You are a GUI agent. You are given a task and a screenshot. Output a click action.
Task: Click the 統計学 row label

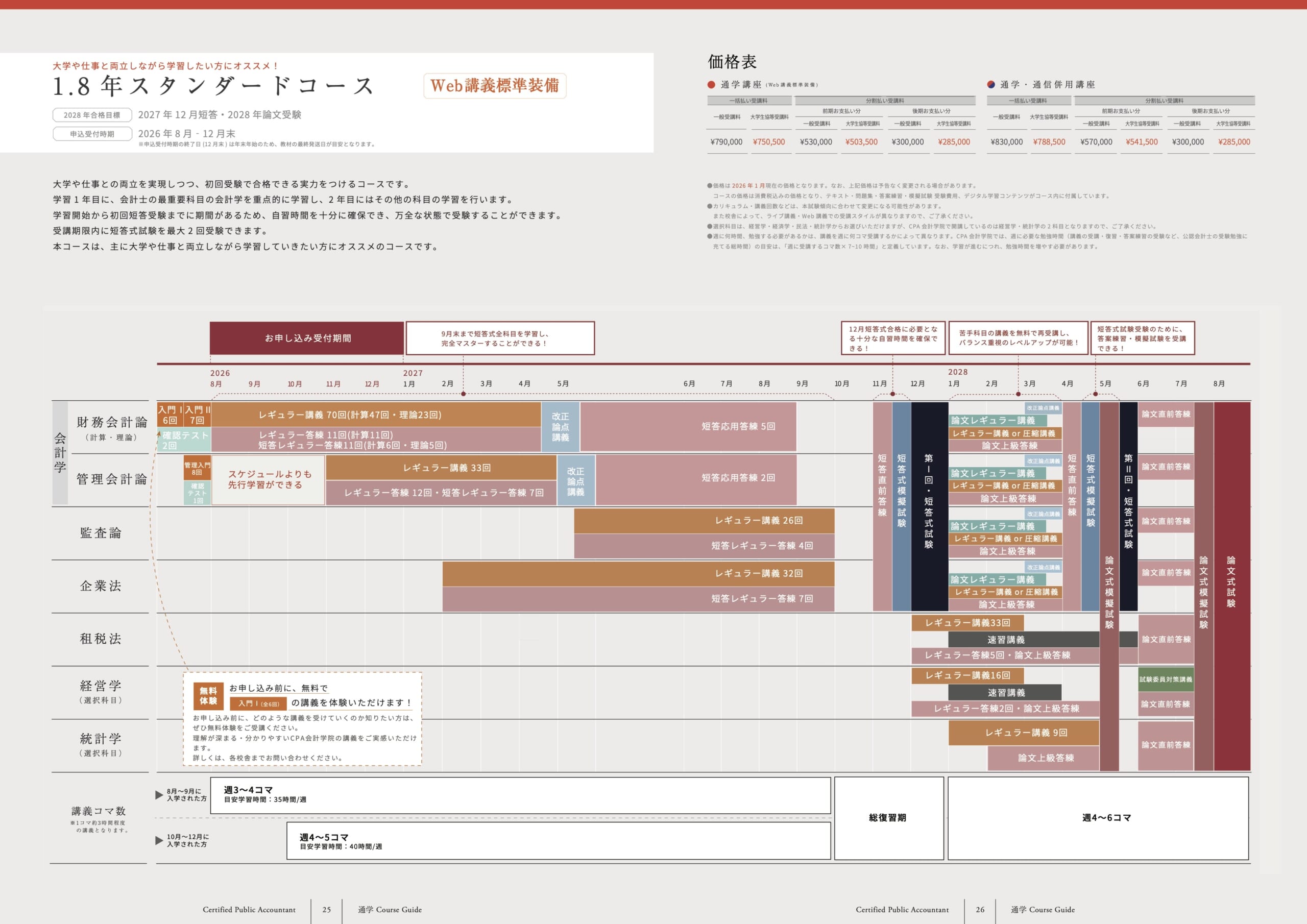point(101,739)
